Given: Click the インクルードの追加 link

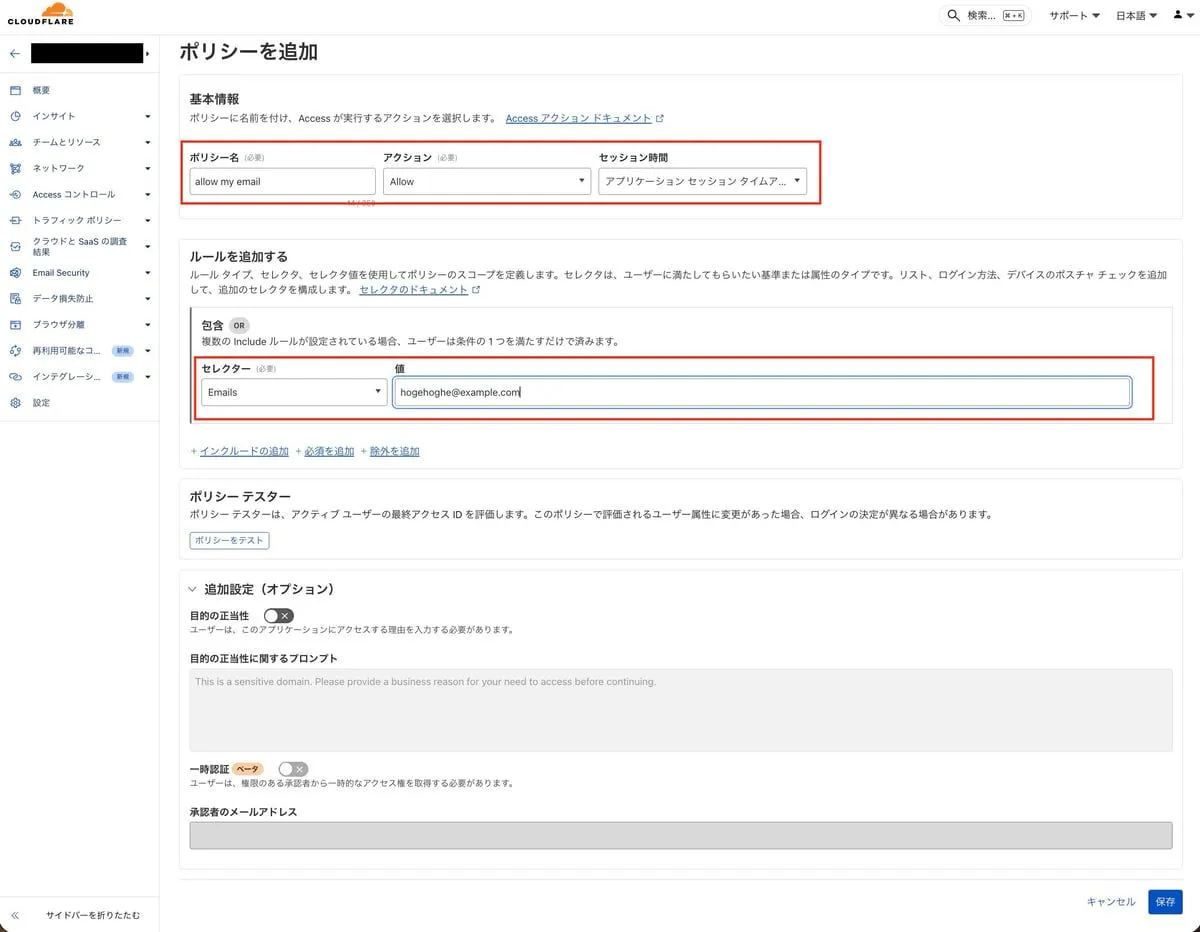Looking at the screenshot, I should pyautogui.click(x=243, y=451).
